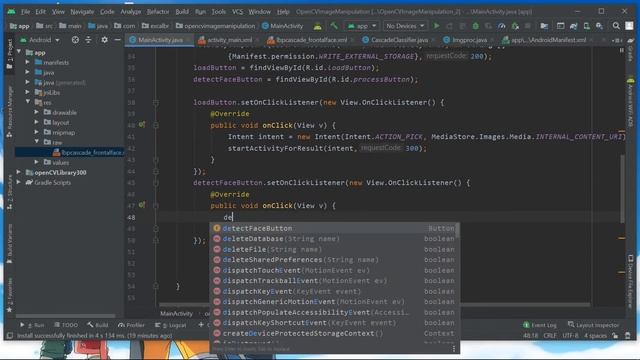Switch to the CascadeClassifier.java tab

pyautogui.click(x=399, y=40)
